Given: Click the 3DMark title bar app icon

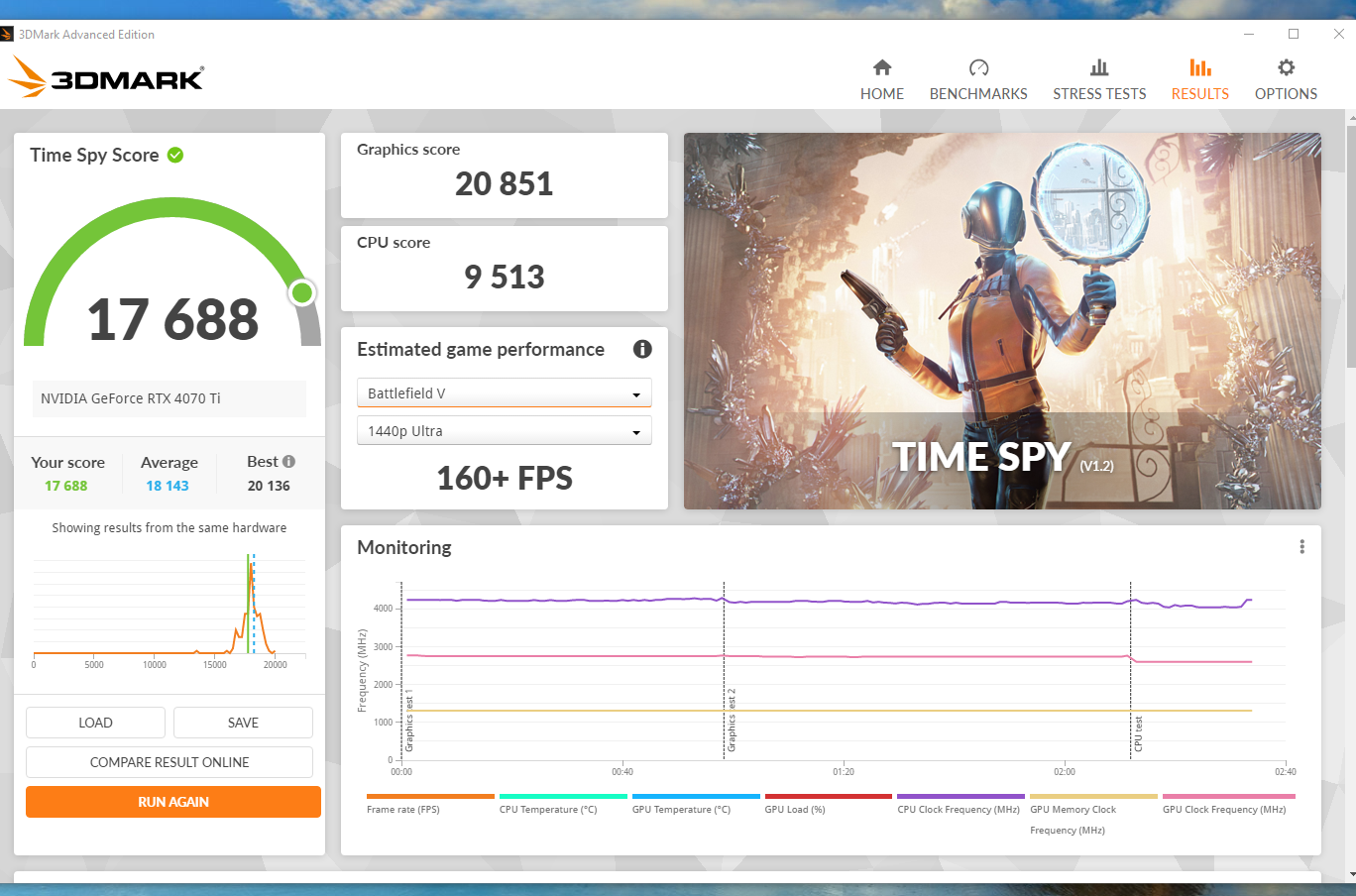Looking at the screenshot, I should click(x=7, y=34).
